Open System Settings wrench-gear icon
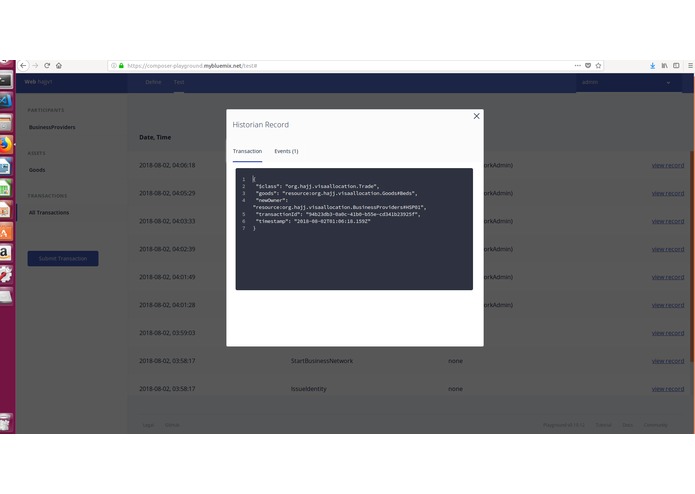Viewport: 695px width, 494px height. coord(6,275)
